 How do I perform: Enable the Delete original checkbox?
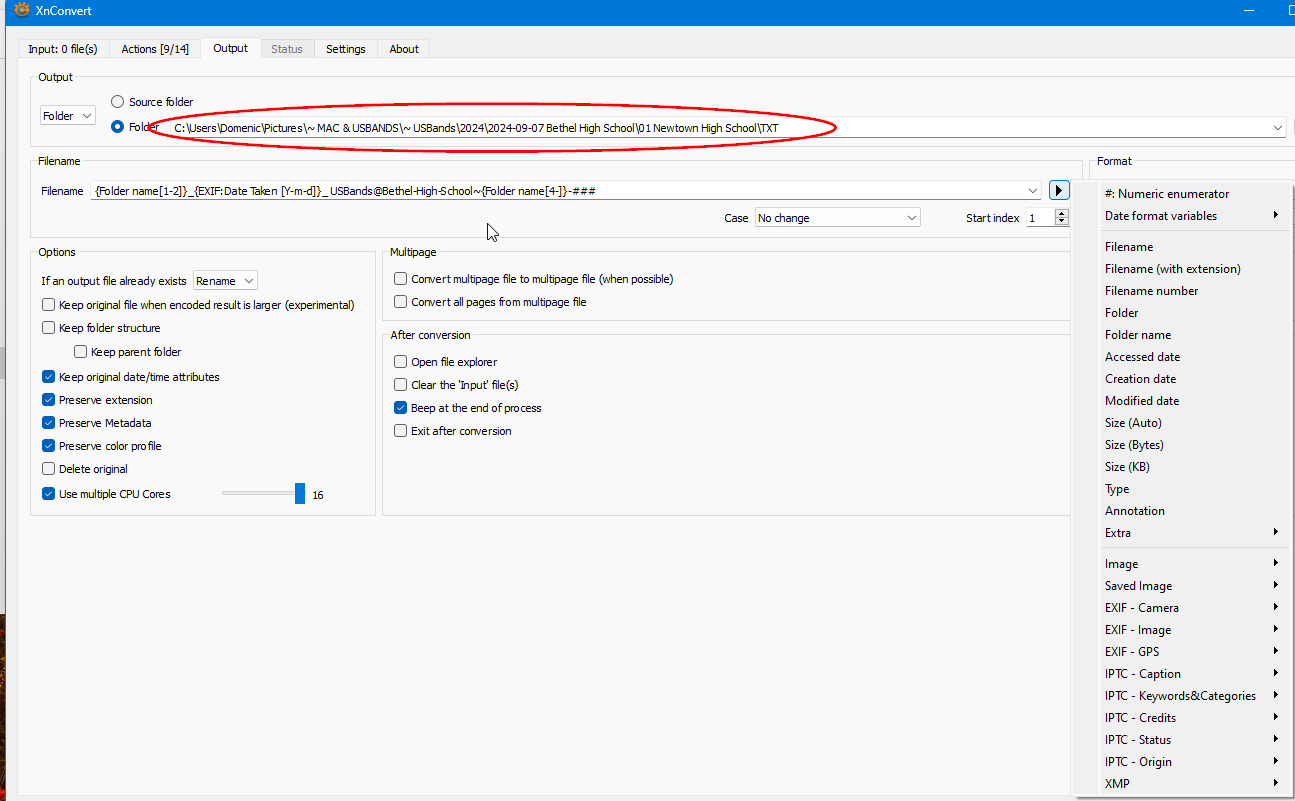click(x=49, y=469)
